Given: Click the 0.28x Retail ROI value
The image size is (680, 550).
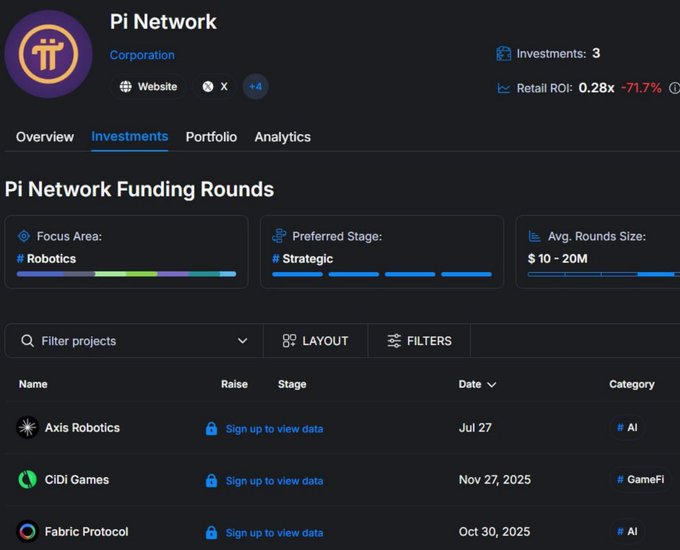Looking at the screenshot, I should [x=596, y=88].
